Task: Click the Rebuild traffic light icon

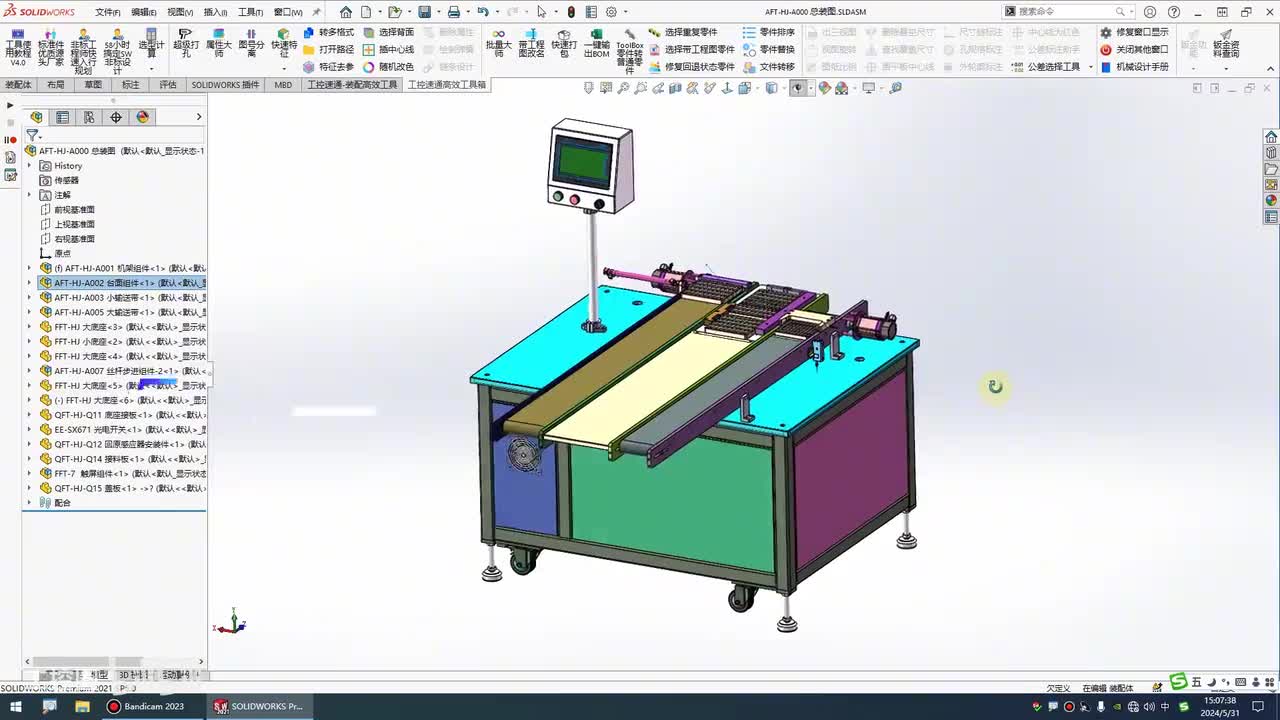Action: click(571, 12)
